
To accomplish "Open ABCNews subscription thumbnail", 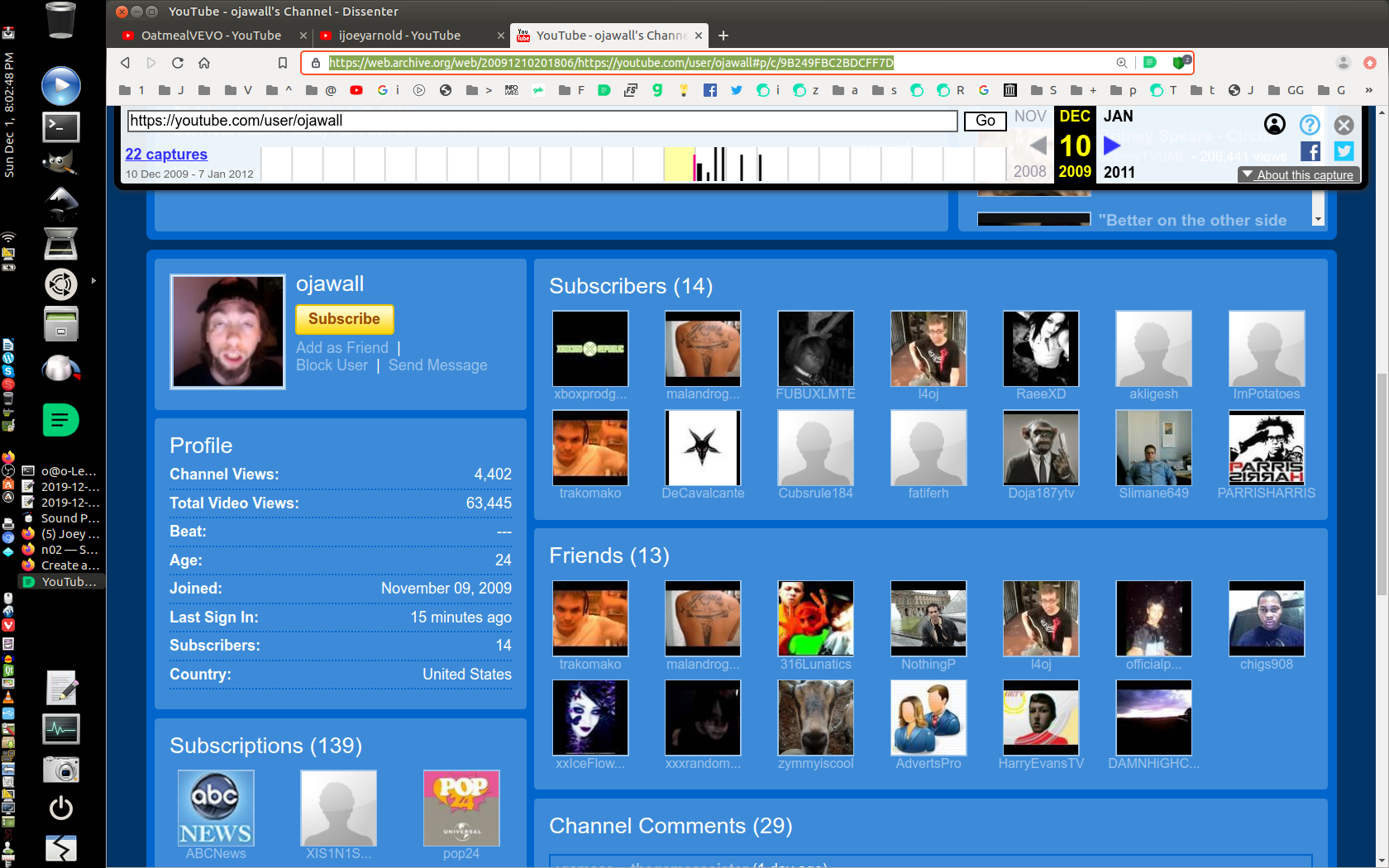I will click(216, 808).
